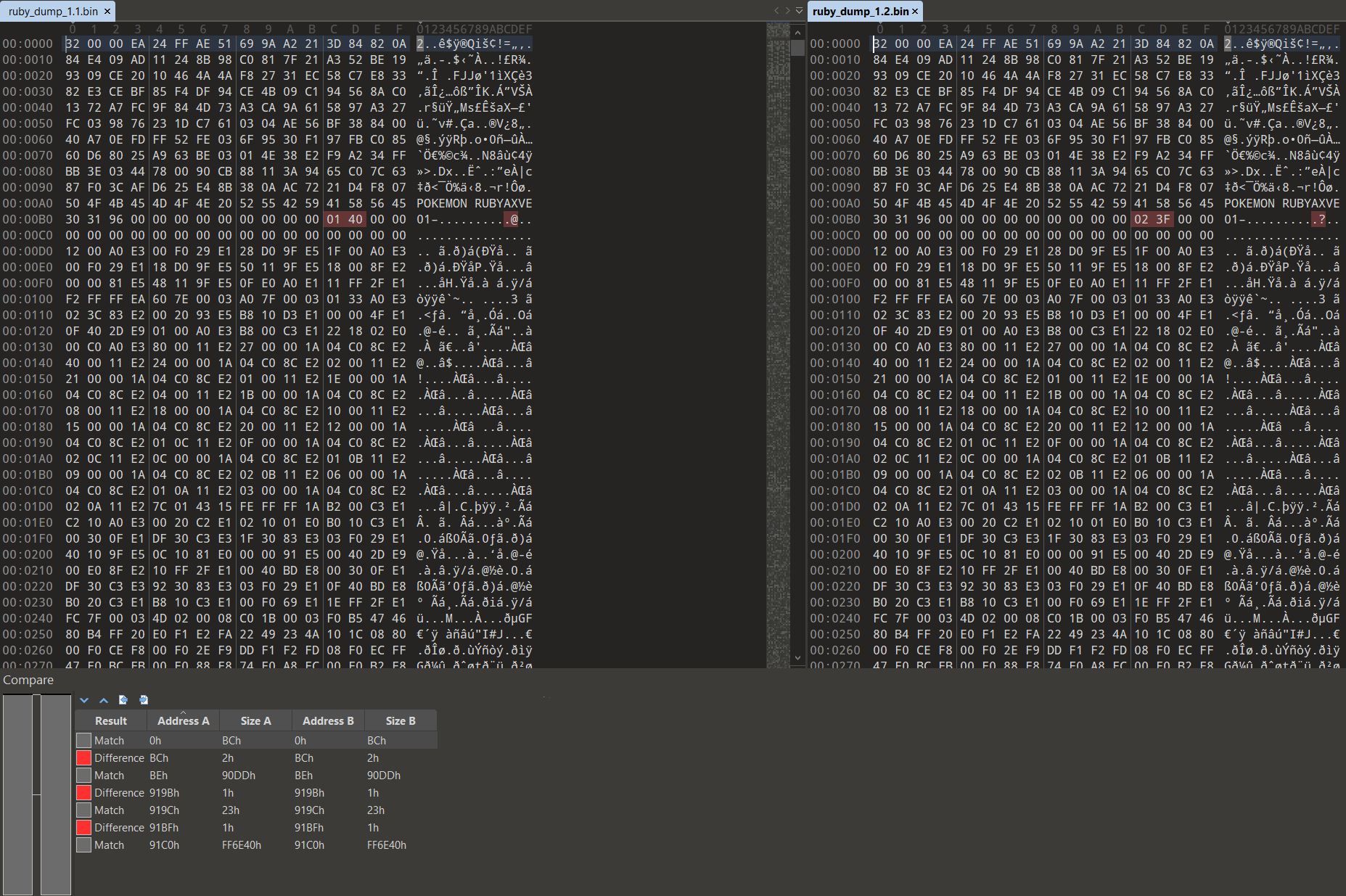
Task: Click address 00:0200 in left file
Action: tap(28, 554)
